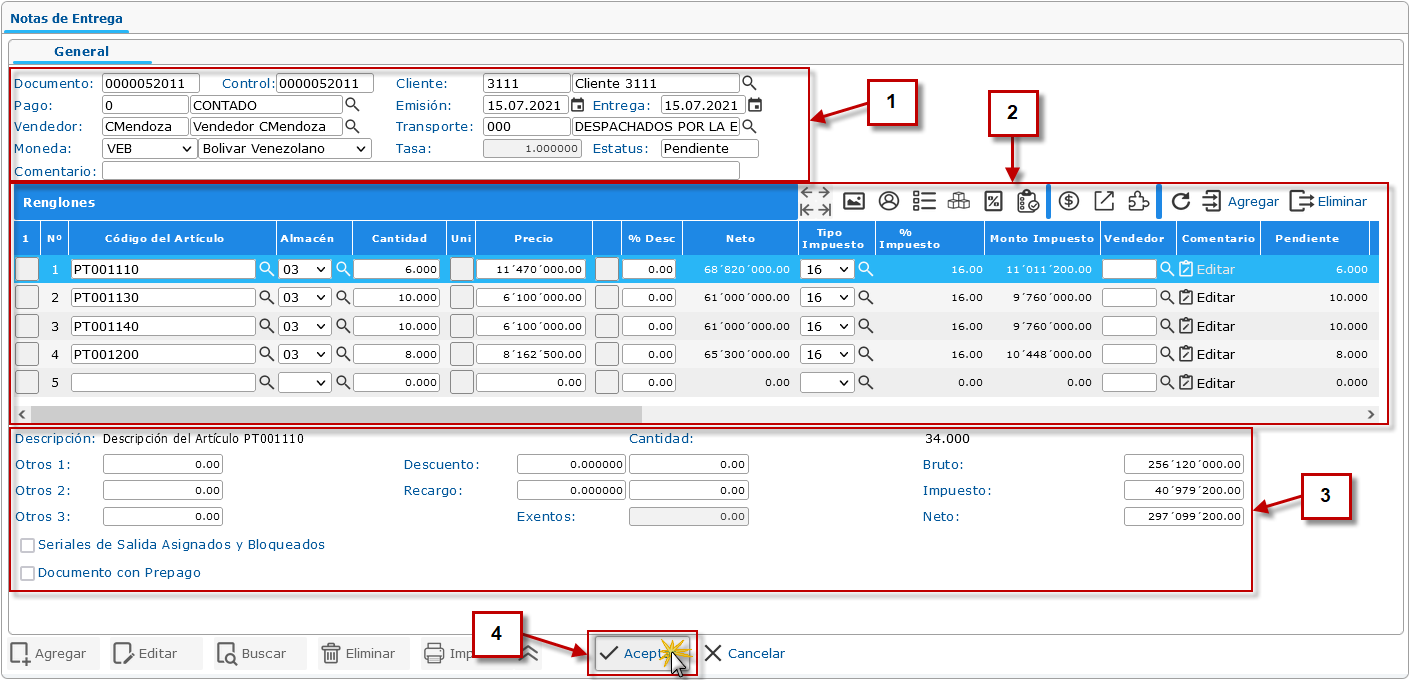Click Eliminar in the Renglones toolbar

pos(1328,201)
